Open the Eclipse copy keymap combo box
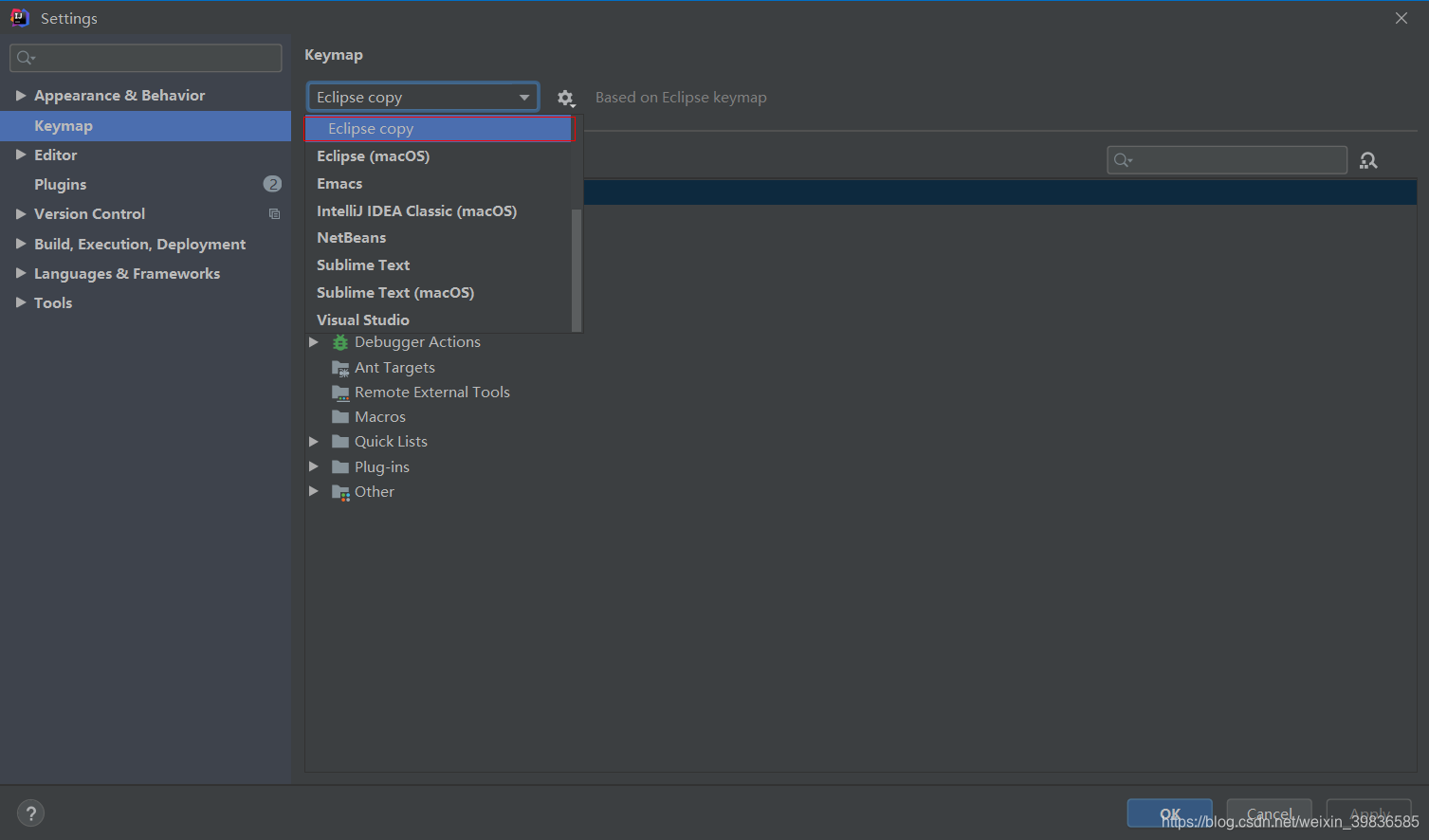 [x=423, y=97]
